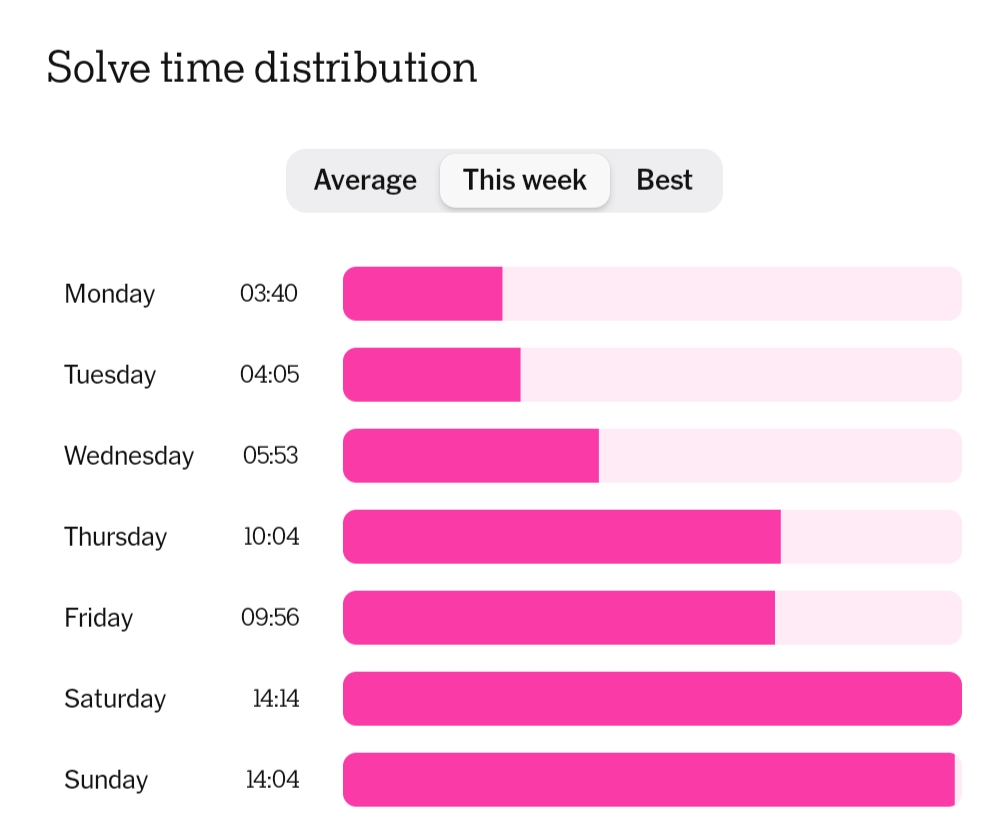This screenshot has width=1008, height=838.
Task: Select the Friday day label
Action: [x=99, y=618]
